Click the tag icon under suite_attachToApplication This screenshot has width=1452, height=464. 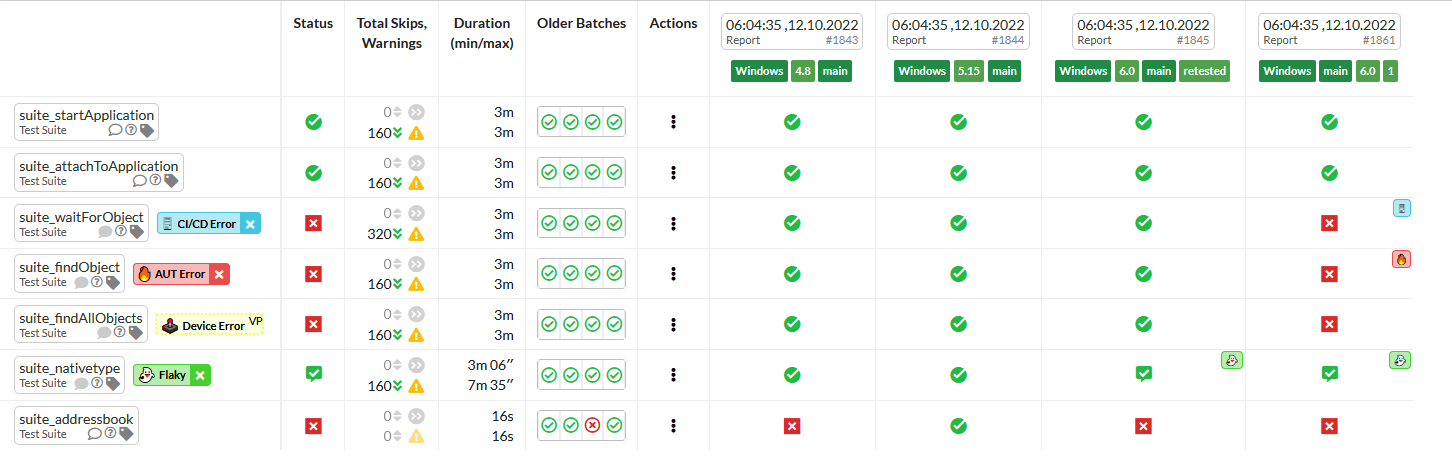pyautogui.click(x=171, y=181)
